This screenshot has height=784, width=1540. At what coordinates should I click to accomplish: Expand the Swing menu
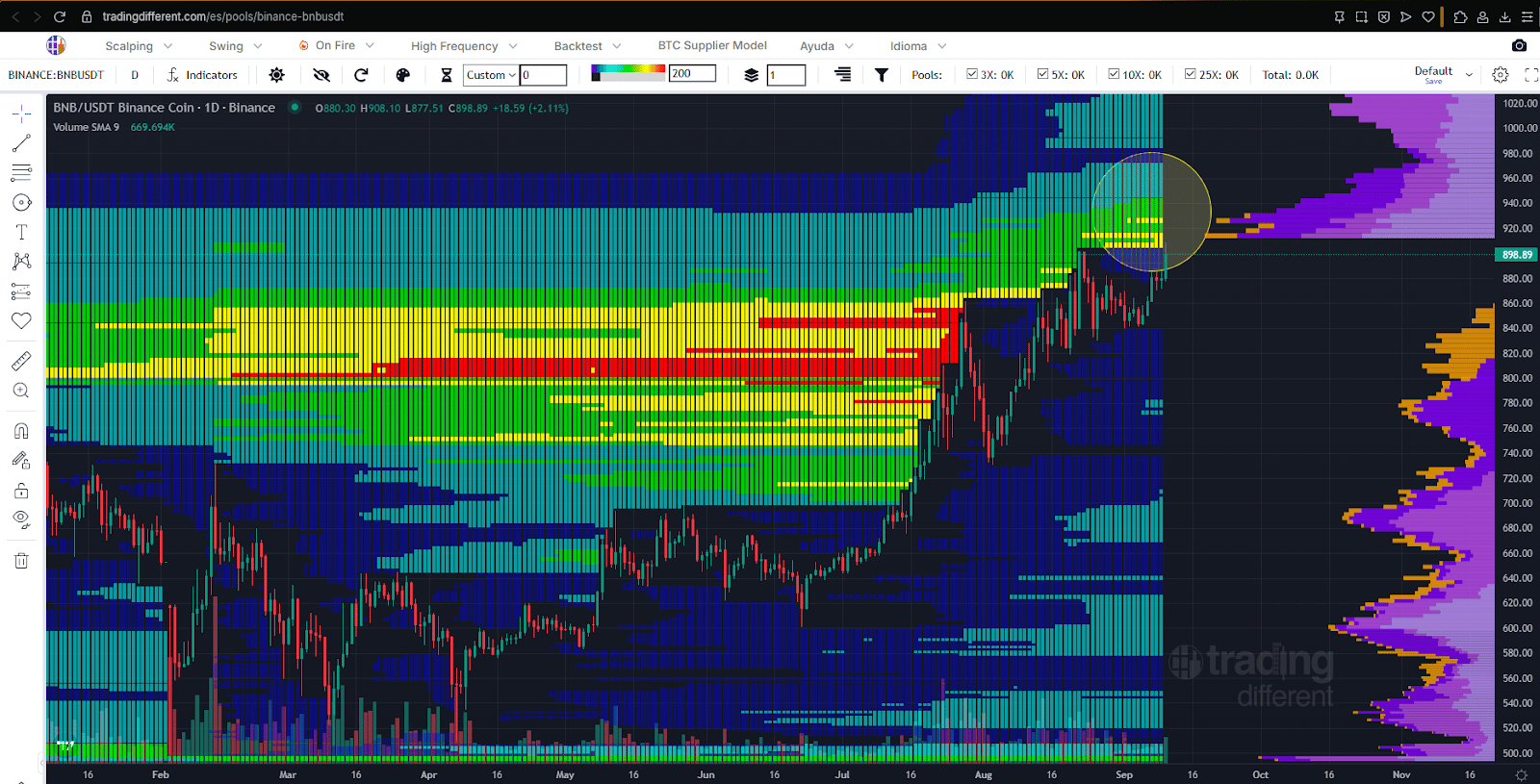coord(236,46)
